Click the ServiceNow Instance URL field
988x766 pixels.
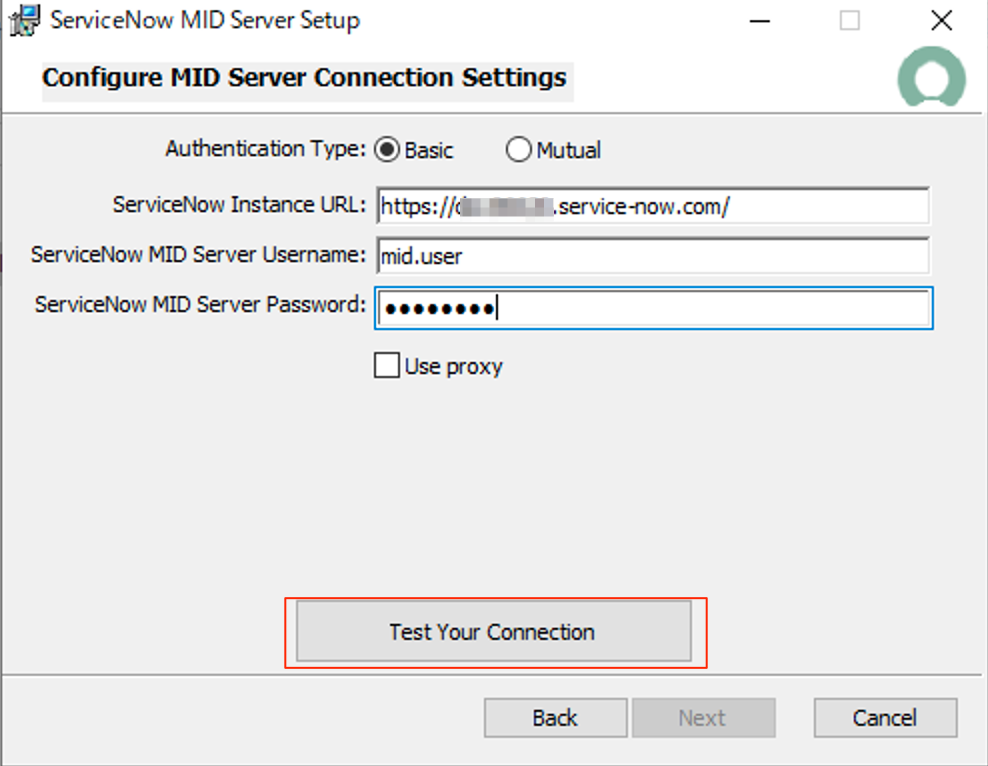[x=650, y=207]
